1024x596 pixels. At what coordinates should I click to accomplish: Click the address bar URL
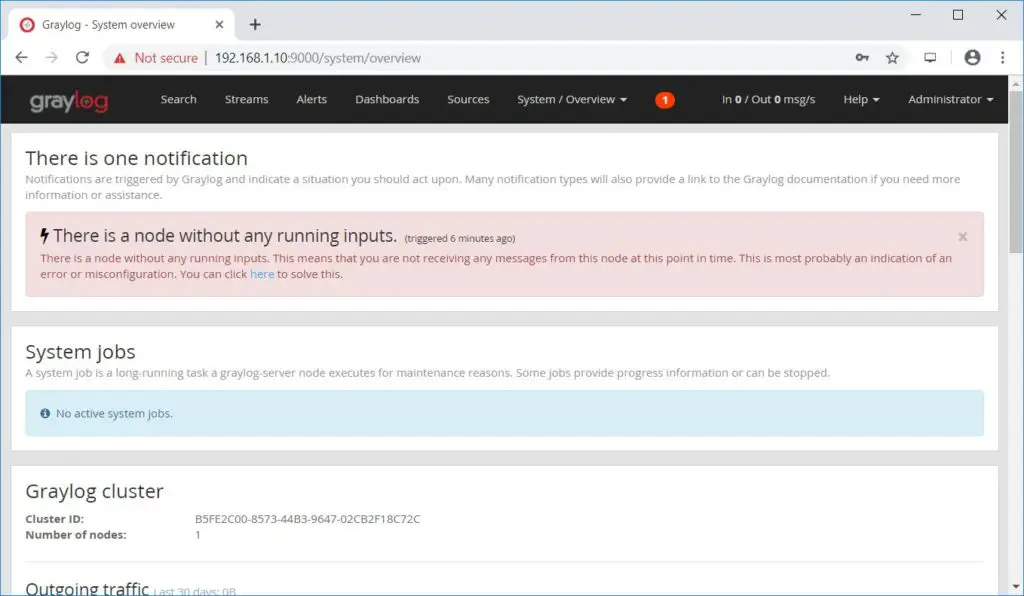pyautogui.click(x=317, y=58)
